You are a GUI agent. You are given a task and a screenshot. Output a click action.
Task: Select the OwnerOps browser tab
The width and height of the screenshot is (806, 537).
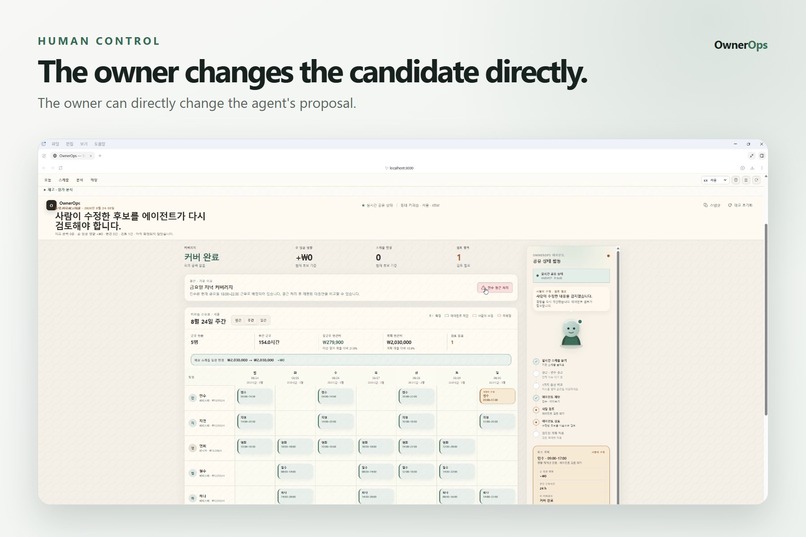tap(72, 156)
